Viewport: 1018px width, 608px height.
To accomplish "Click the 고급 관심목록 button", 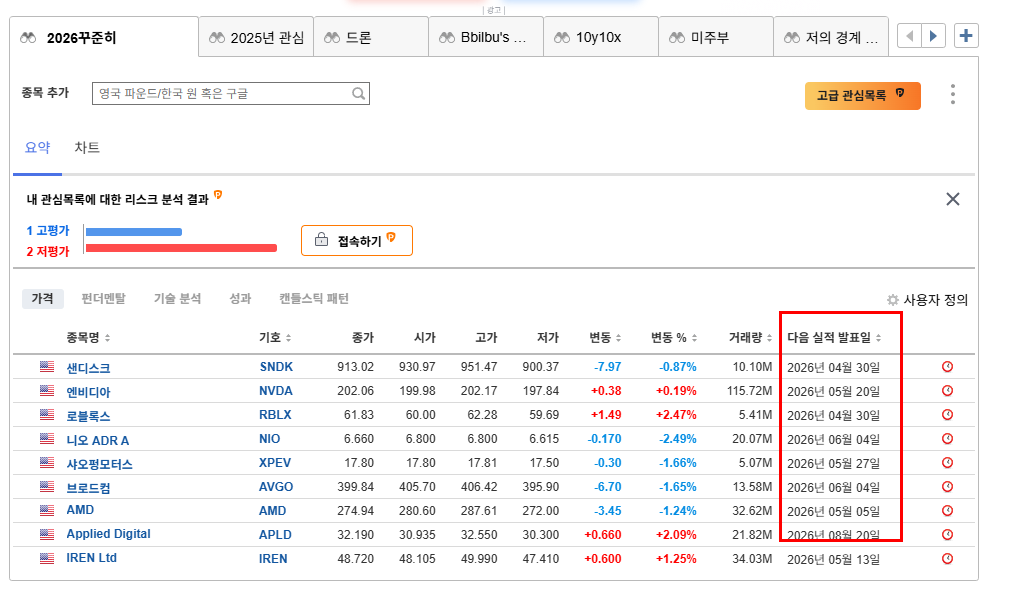I will (863, 96).
